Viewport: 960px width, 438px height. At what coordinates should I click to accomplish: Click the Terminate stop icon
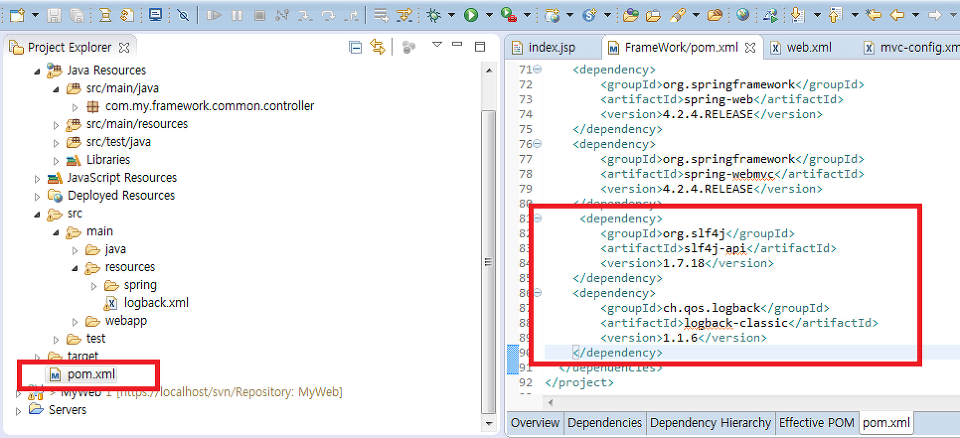260,15
